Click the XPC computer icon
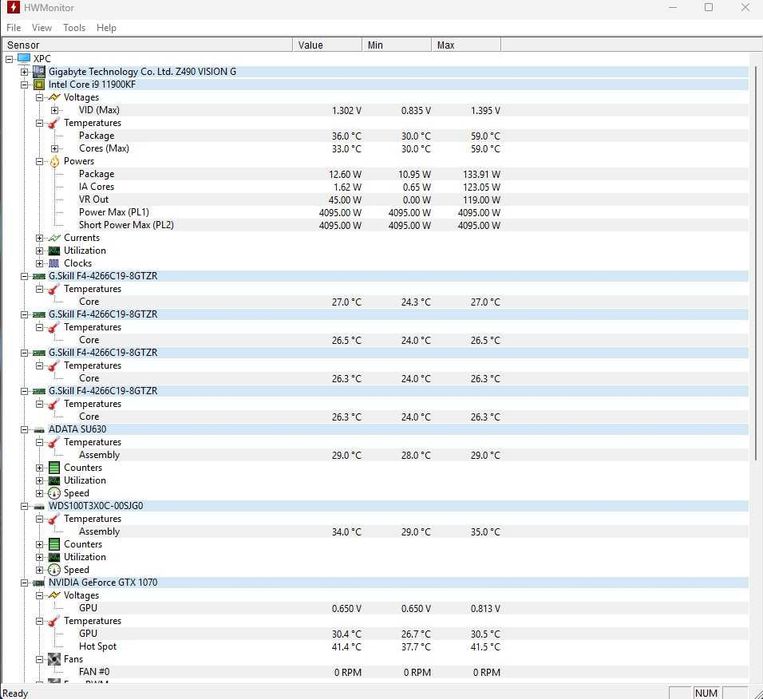The image size is (763, 699). (24, 58)
